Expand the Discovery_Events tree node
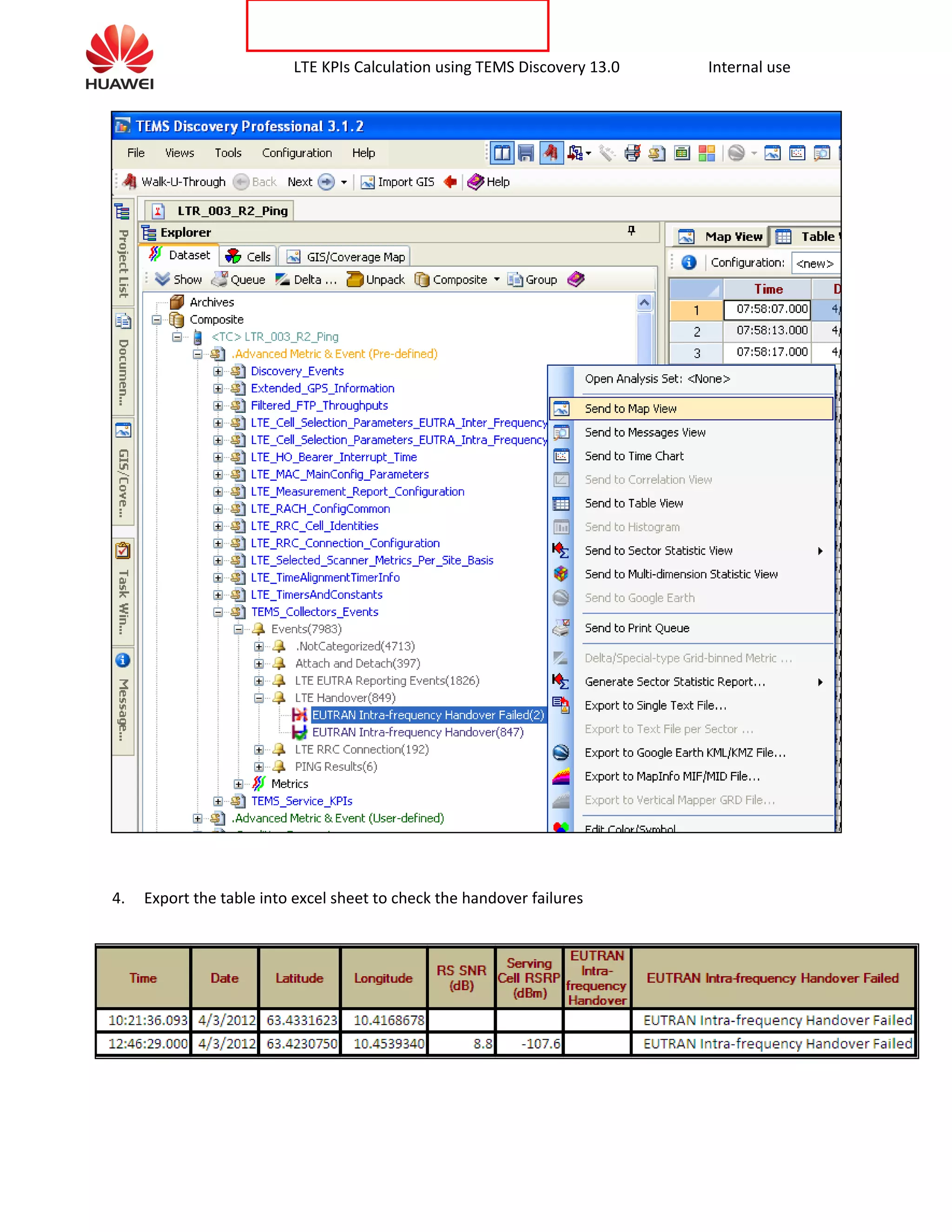The width and height of the screenshot is (952, 1232). [218, 371]
